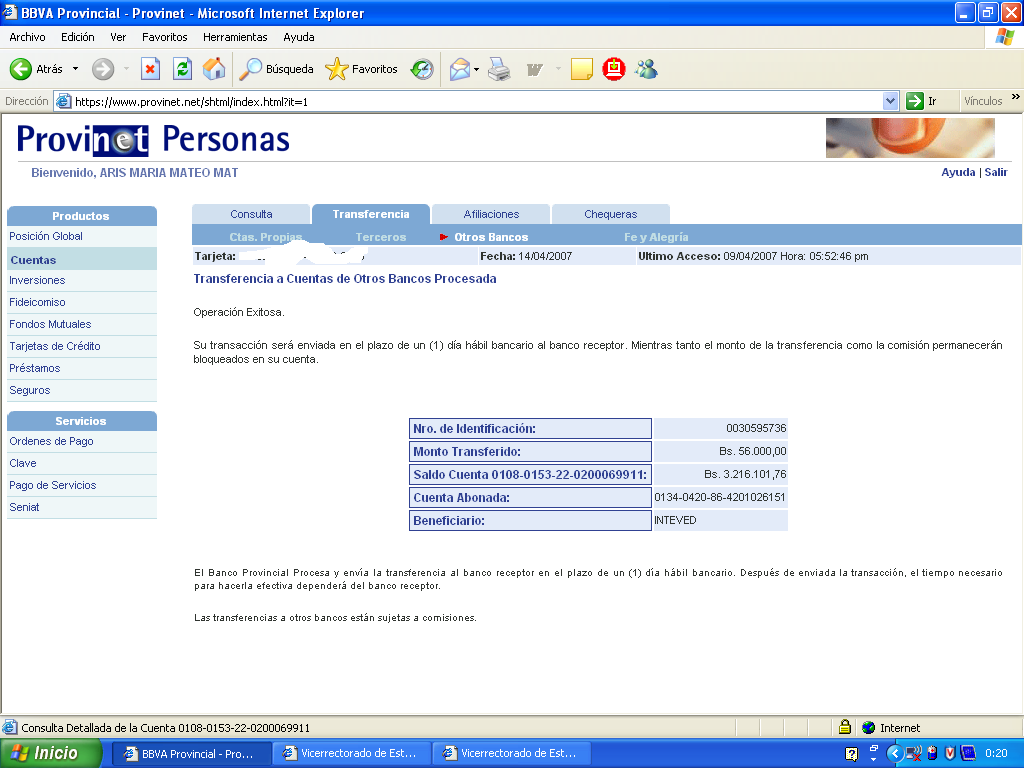Open Inversiones link

click(37, 280)
